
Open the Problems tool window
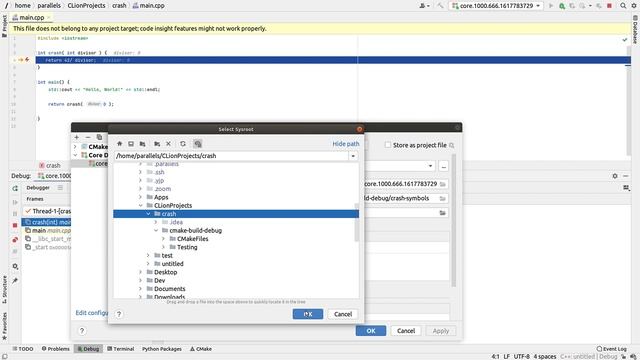point(56,349)
